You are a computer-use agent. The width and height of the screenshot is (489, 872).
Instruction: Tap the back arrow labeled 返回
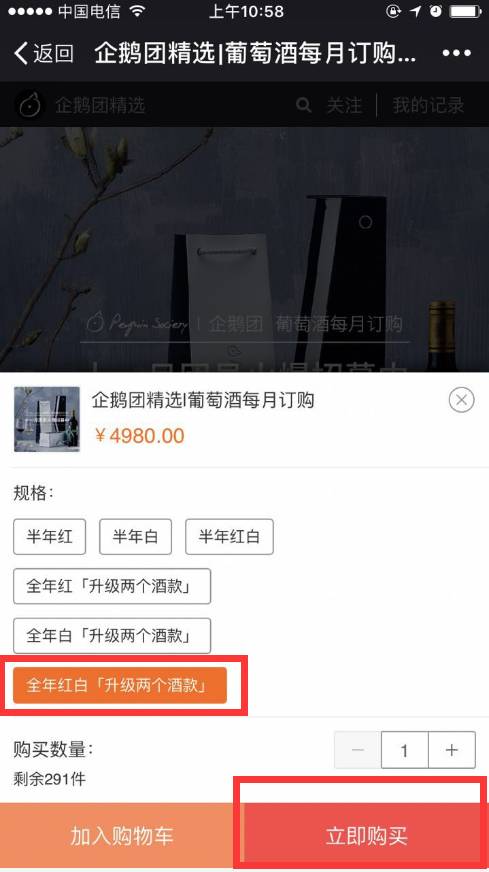(43, 53)
